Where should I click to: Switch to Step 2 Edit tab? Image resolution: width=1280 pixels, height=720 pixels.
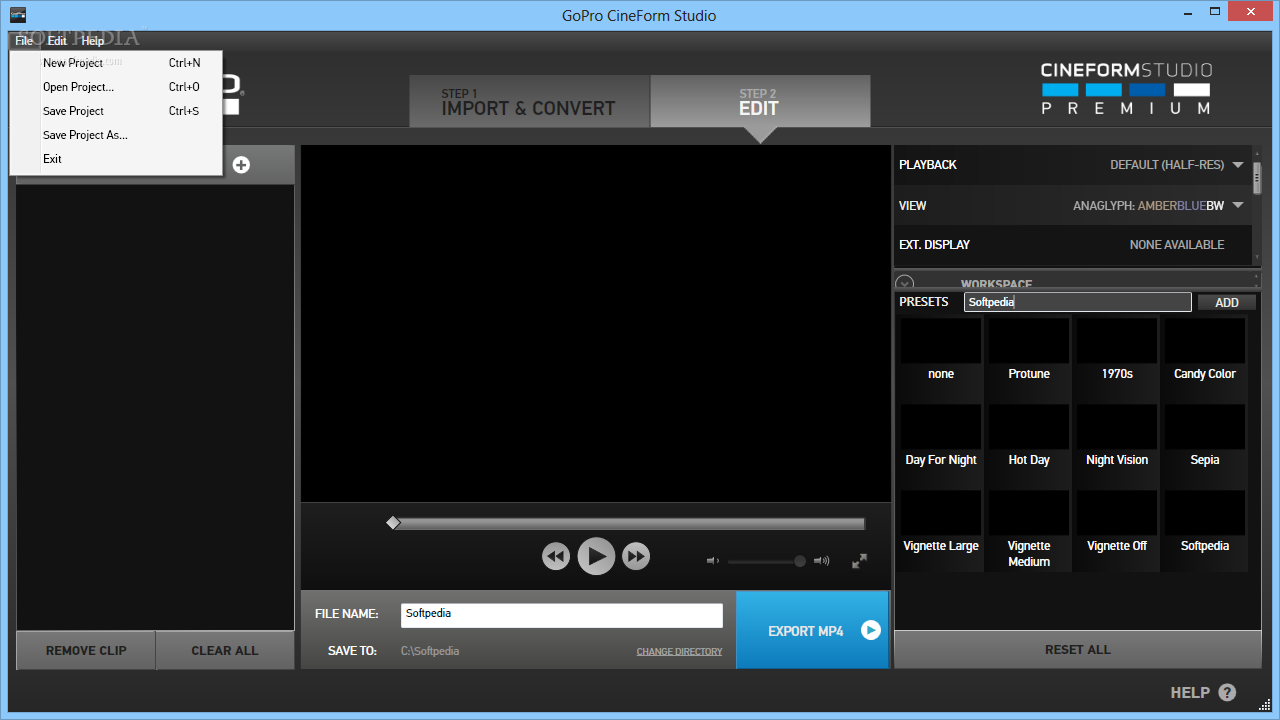760,102
